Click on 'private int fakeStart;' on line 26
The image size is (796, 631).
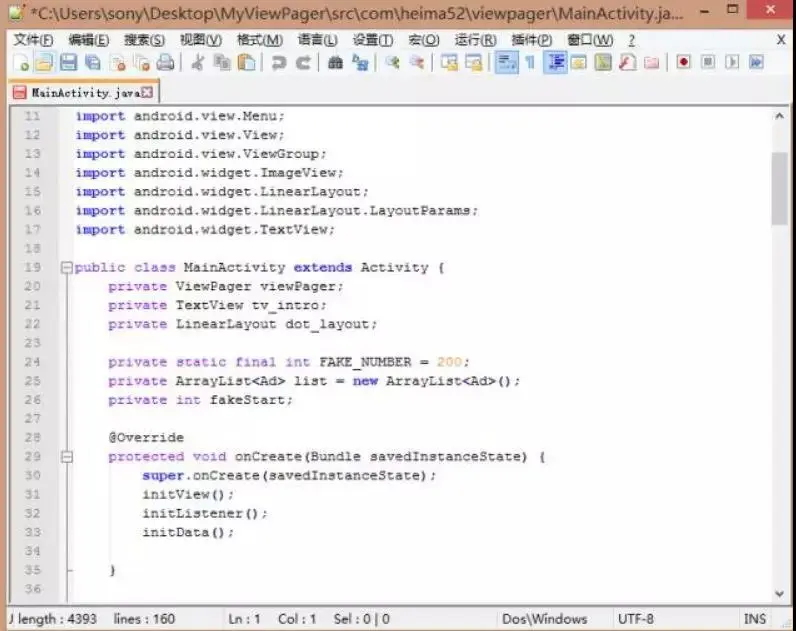tap(201, 400)
